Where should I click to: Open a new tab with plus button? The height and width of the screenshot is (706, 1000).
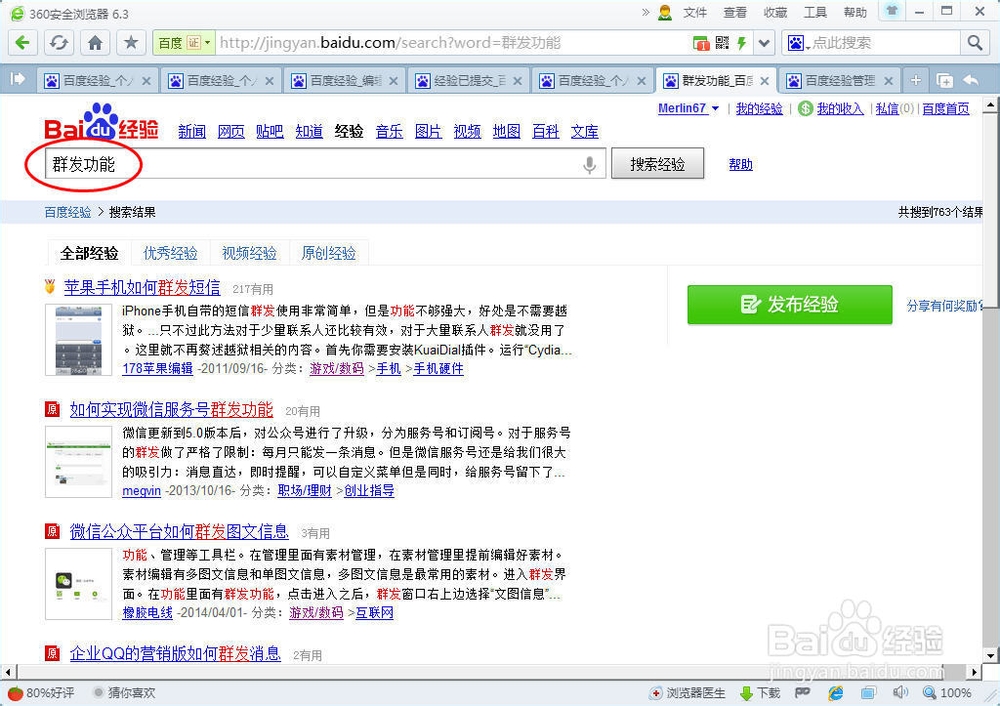(x=916, y=80)
